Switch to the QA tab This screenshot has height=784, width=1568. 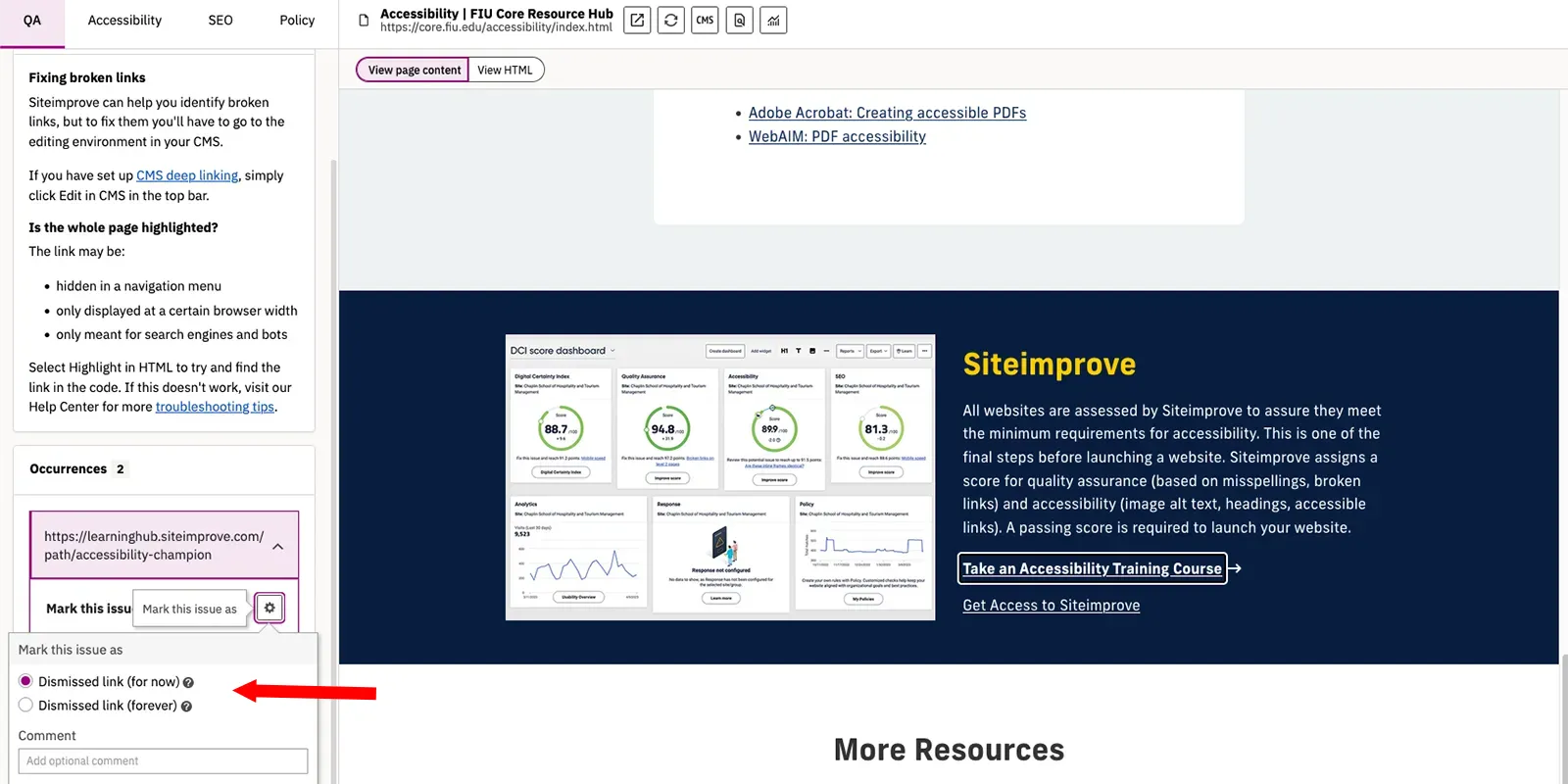(32, 21)
